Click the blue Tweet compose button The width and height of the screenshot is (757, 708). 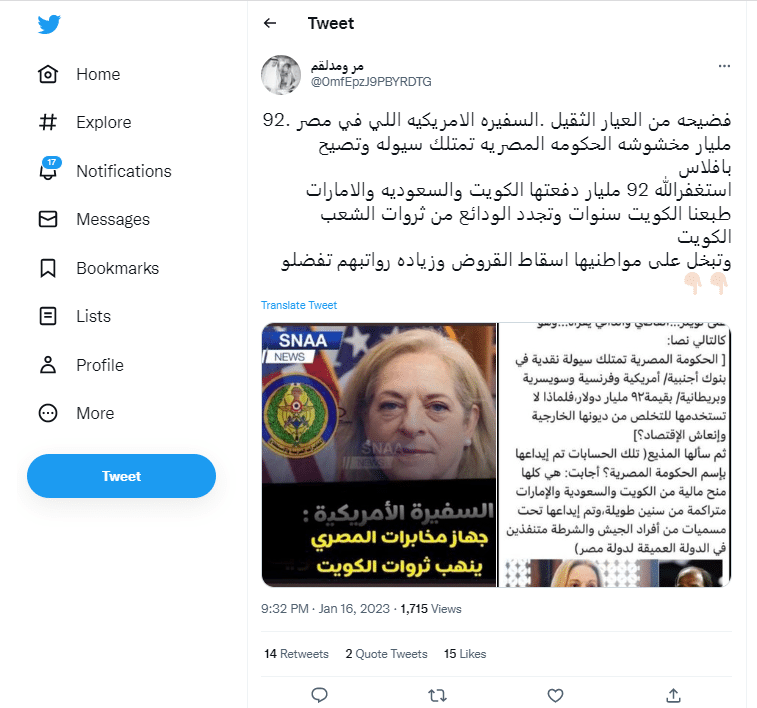tap(121, 476)
